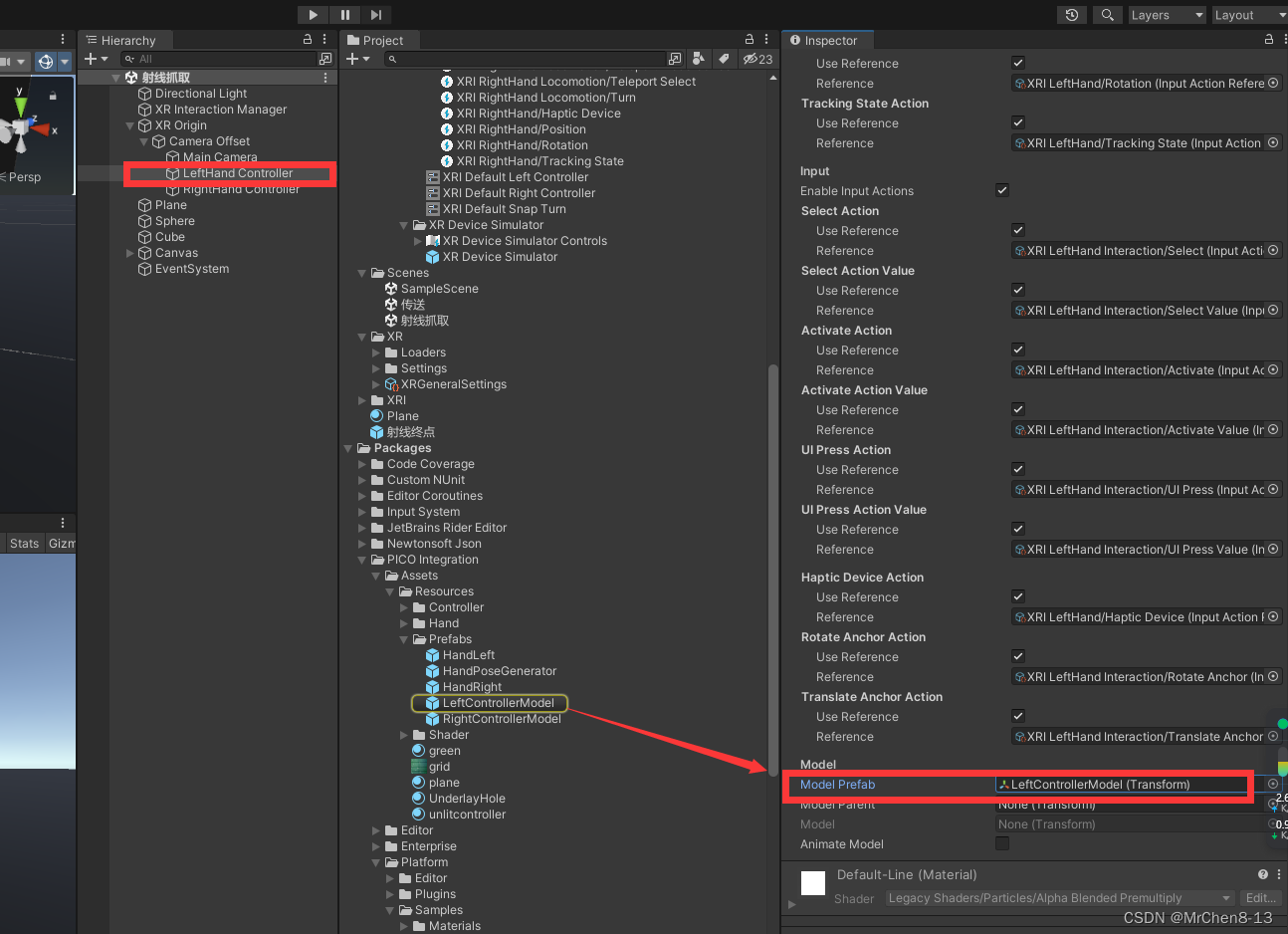Screen dimensions: 1288x934
Task: Click the LeftControllerModel prefab icon
Action: tap(432, 702)
